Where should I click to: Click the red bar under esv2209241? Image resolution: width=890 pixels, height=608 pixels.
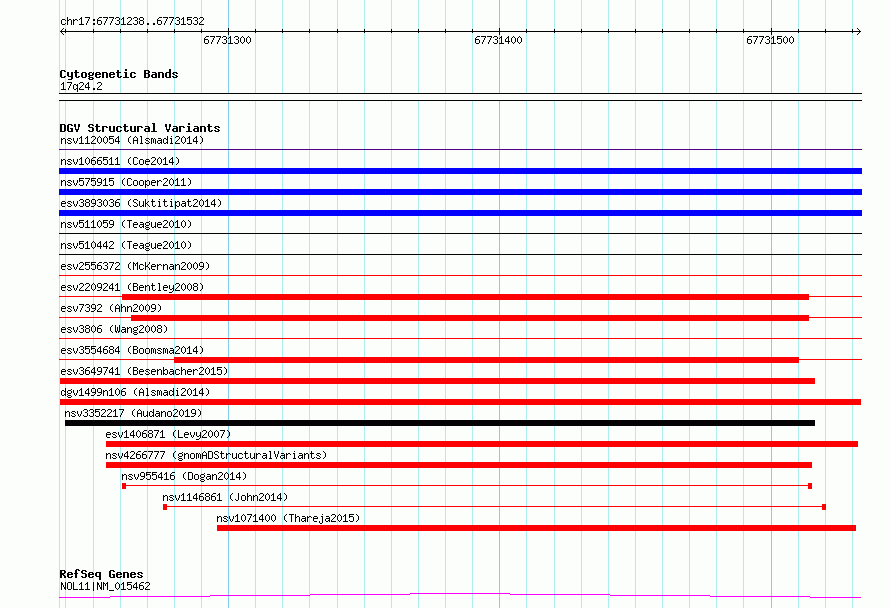[465, 297]
